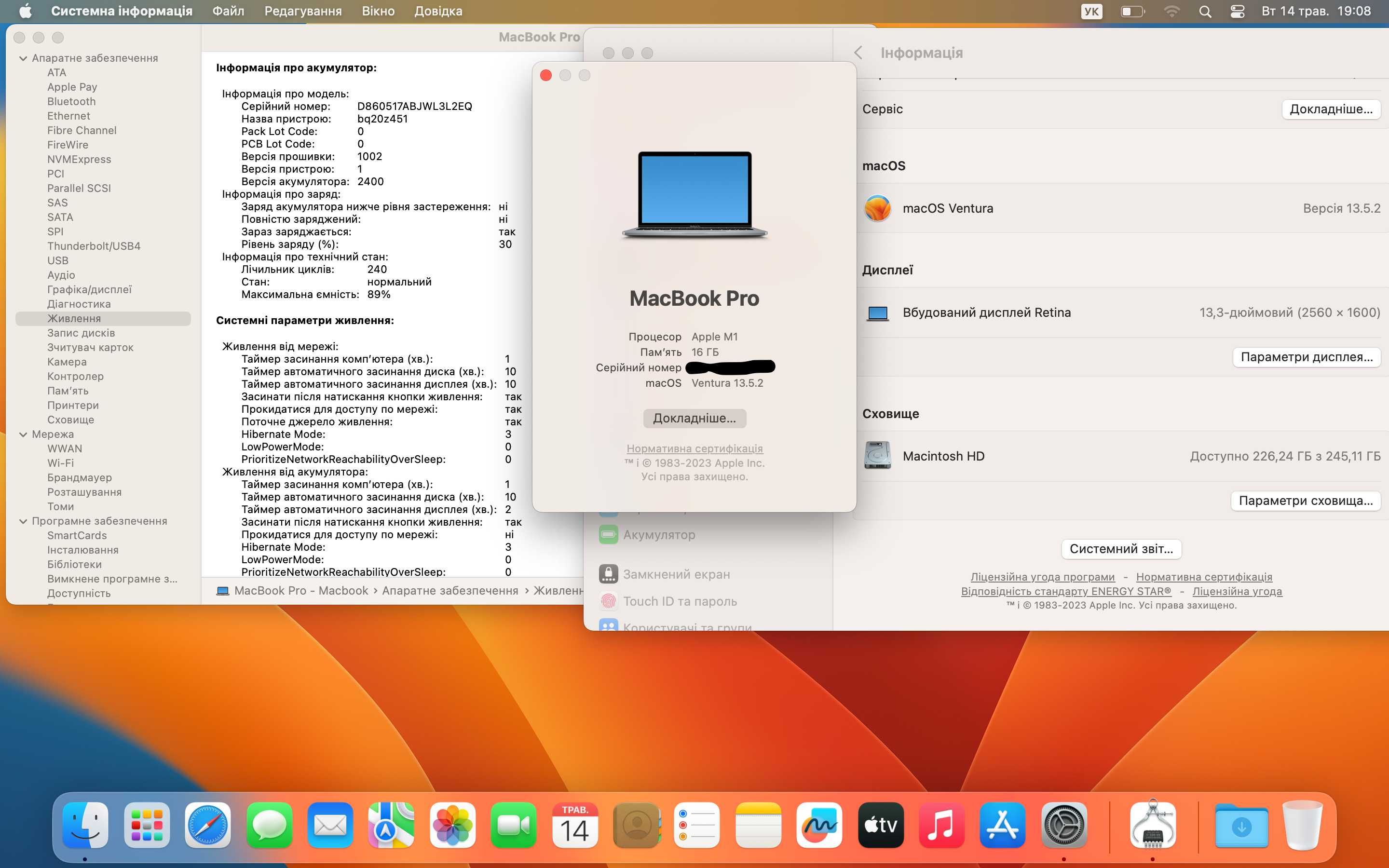This screenshot has height=868, width=1389.
Task: Open Maps app in Dock
Action: click(x=391, y=825)
